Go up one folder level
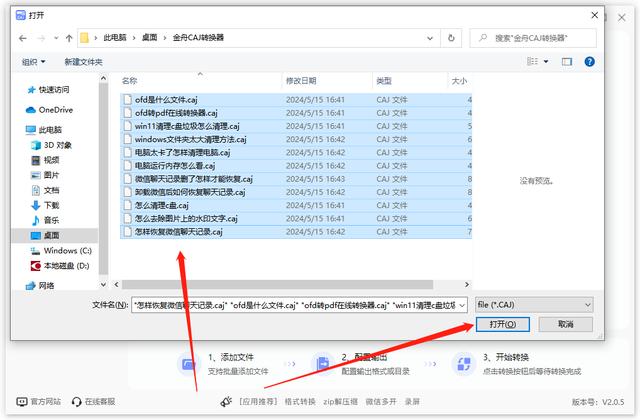Image resolution: width=640 pixels, height=420 pixels. tap(69, 38)
